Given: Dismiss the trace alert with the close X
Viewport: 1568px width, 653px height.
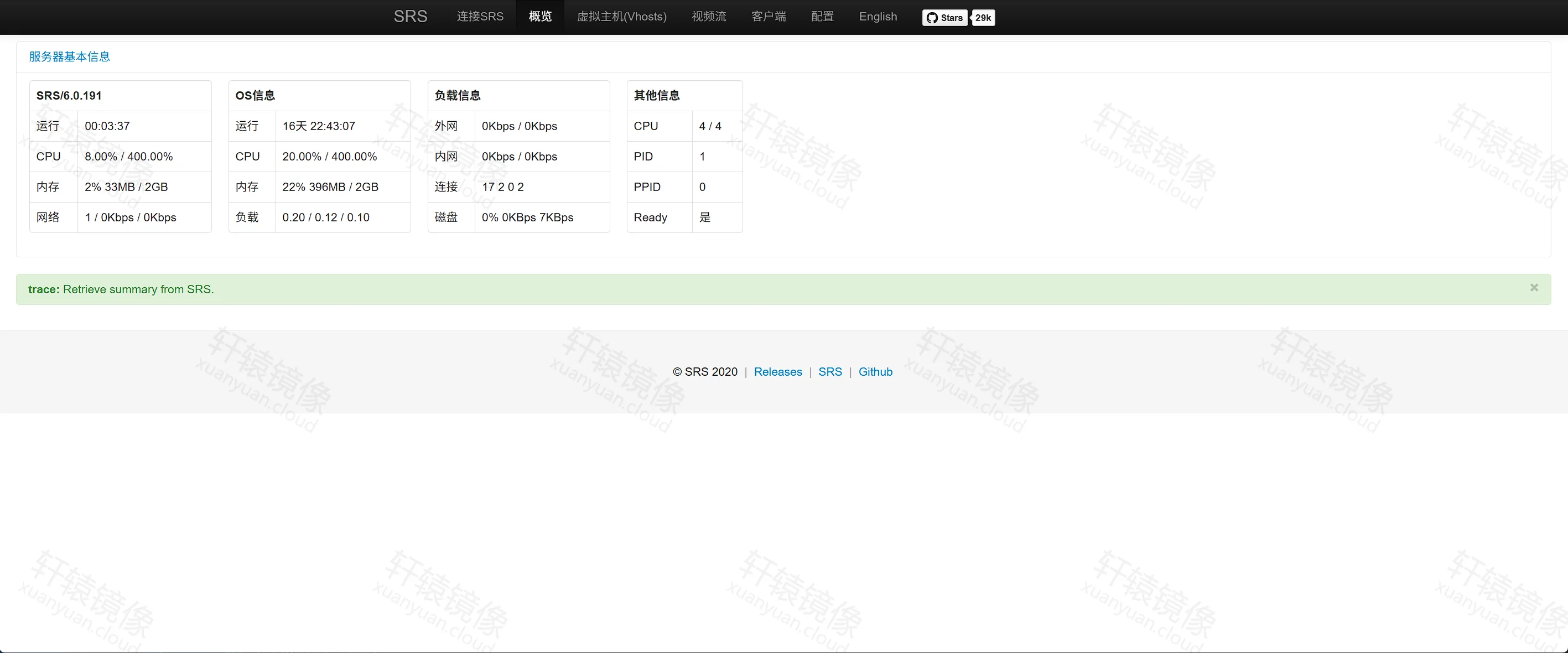Looking at the screenshot, I should tap(1534, 287).
